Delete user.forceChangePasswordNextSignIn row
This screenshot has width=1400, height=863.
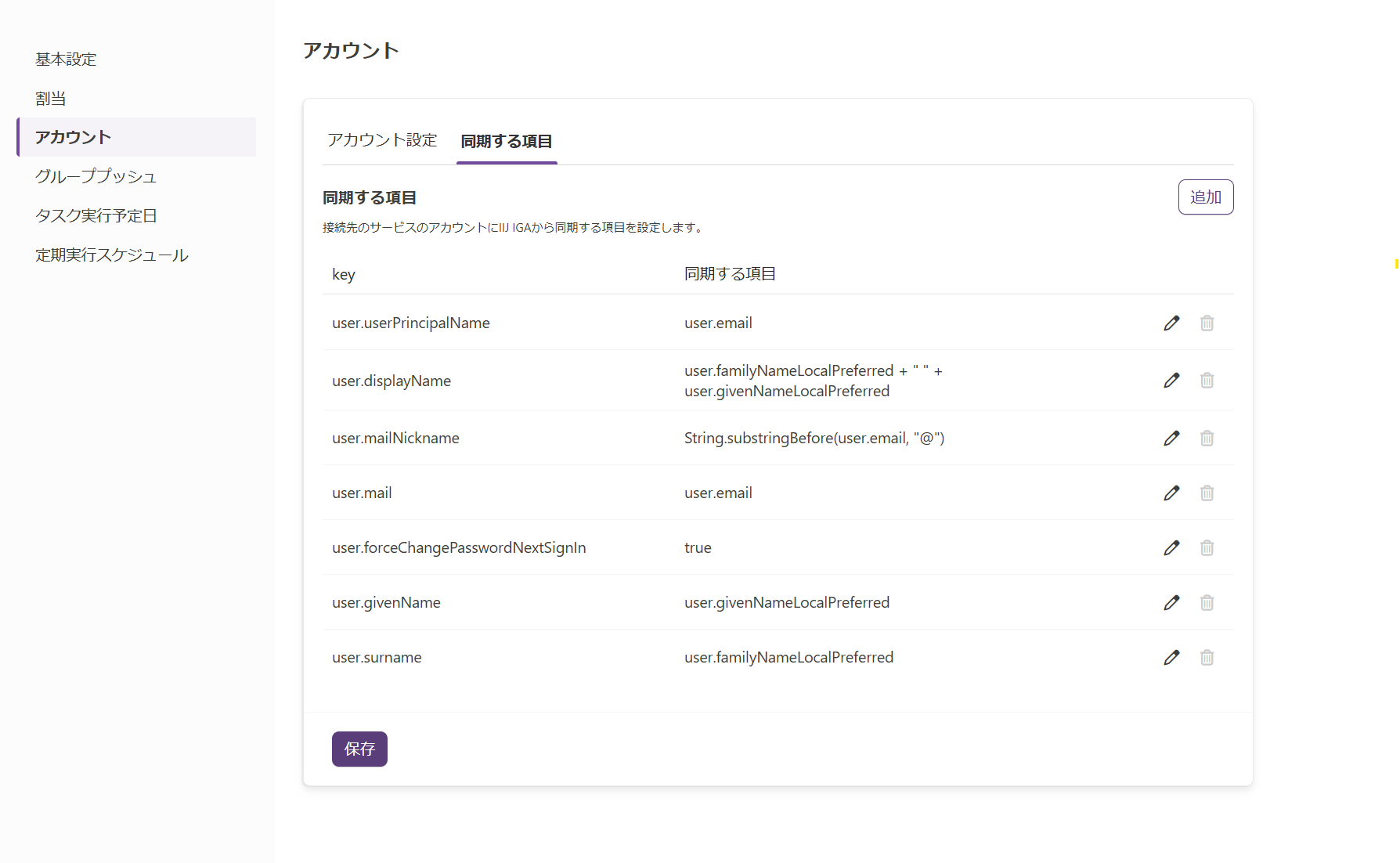(x=1207, y=548)
